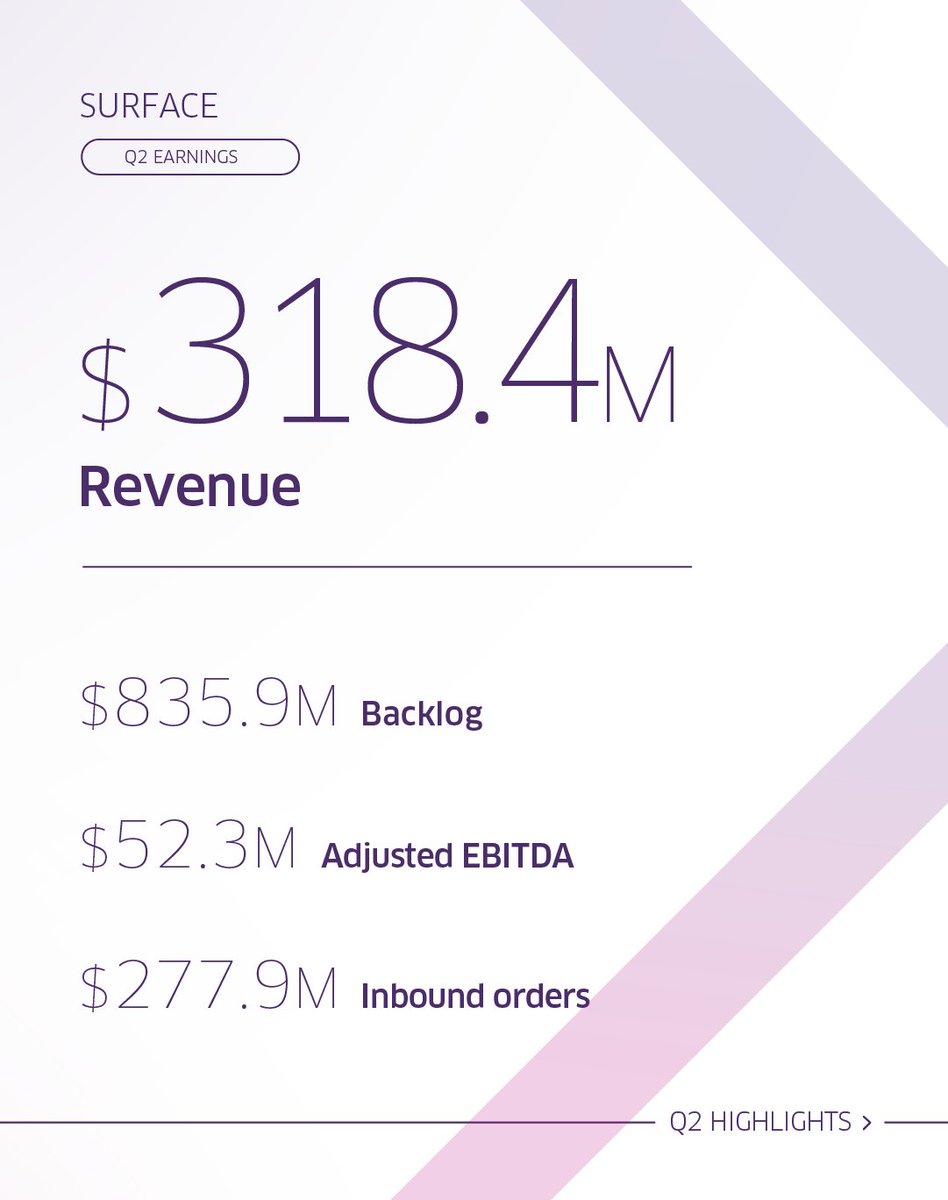Click the Q2 EARNINGS pill button
The image size is (948, 1200).
tap(189, 157)
